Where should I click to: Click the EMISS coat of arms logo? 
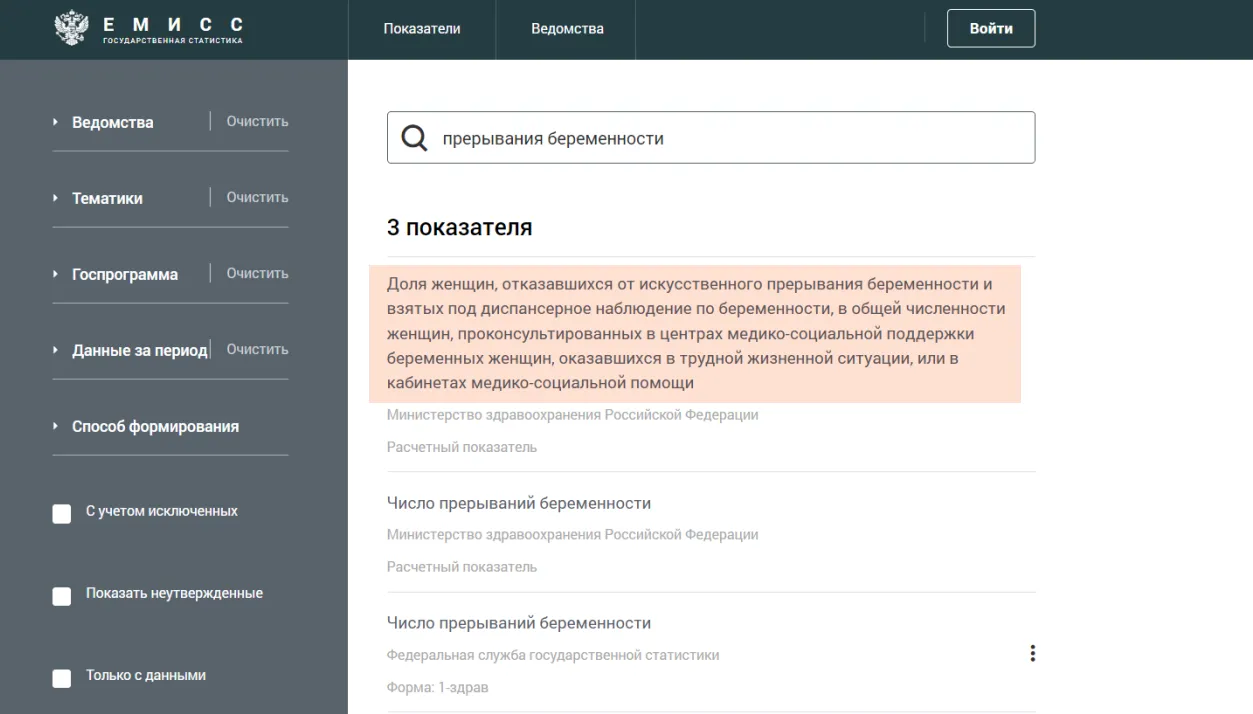71,28
